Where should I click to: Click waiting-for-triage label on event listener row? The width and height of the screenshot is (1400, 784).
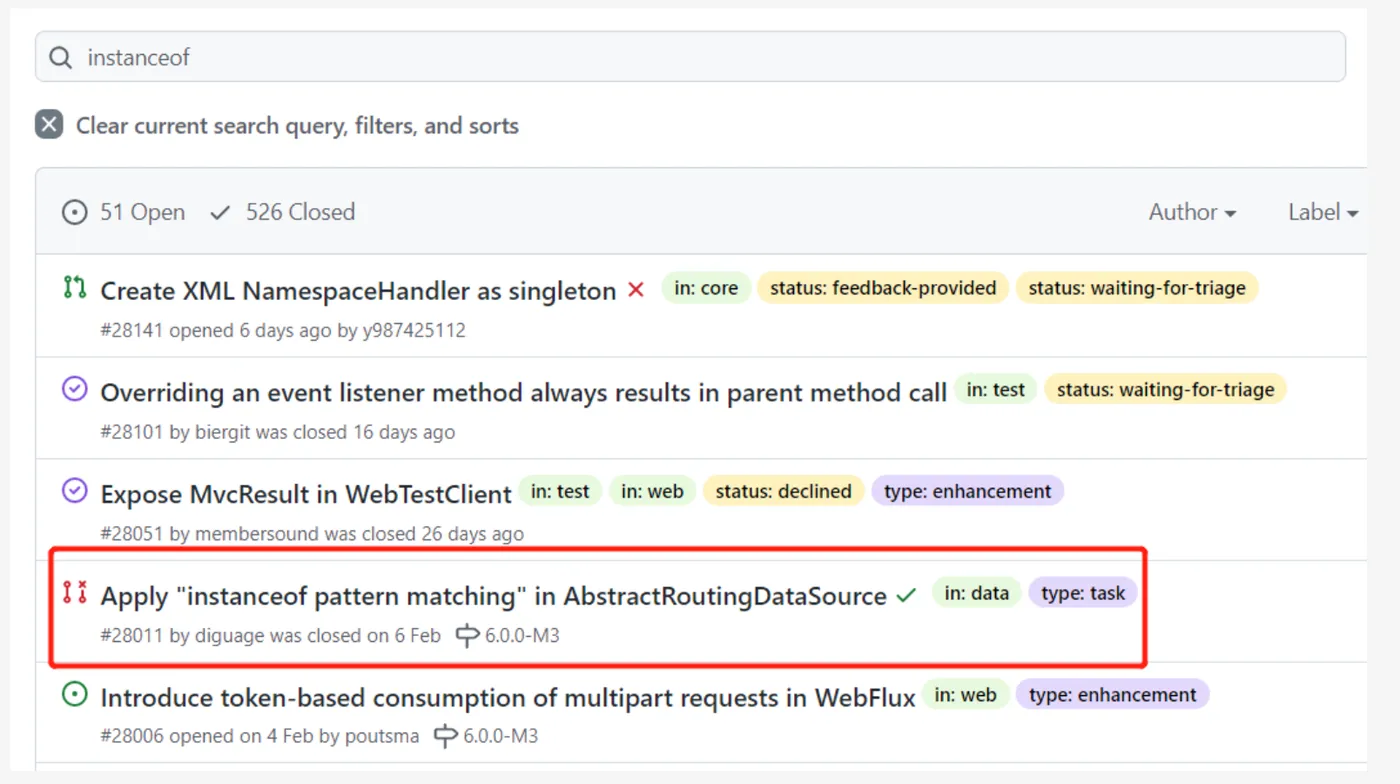pos(1165,390)
